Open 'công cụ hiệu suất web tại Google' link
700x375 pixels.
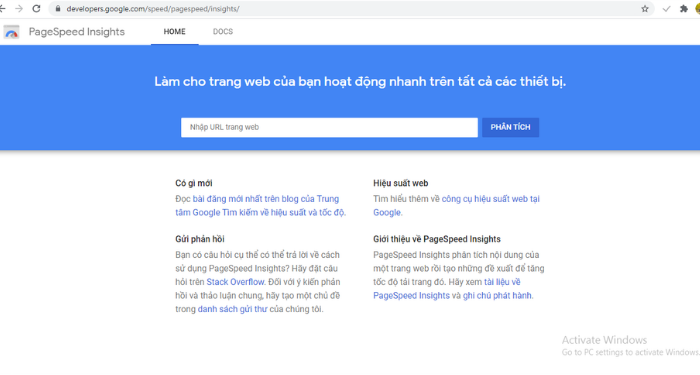tap(456, 205)
